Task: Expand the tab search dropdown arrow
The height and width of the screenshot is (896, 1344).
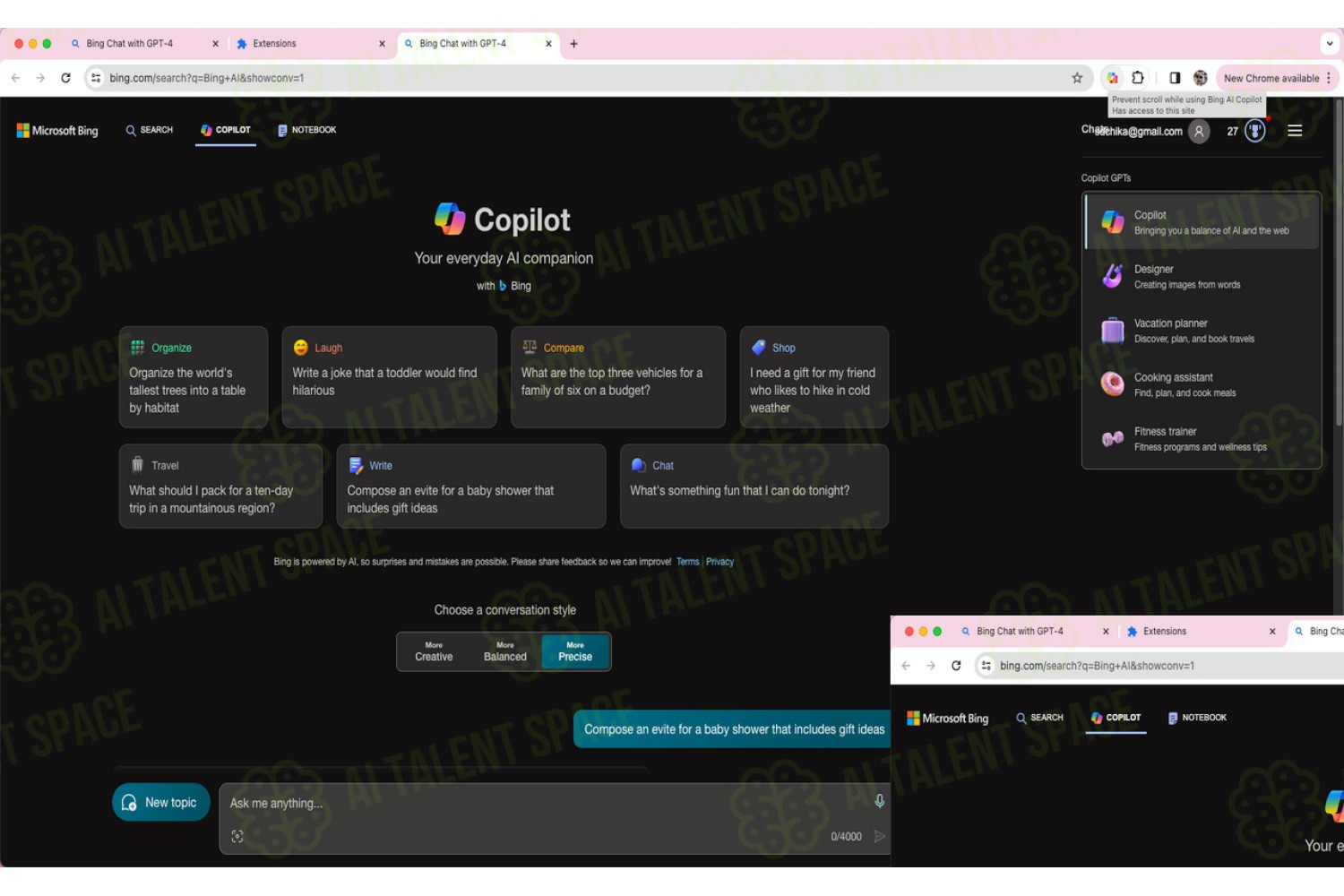Action: [x=1330, y=43]
